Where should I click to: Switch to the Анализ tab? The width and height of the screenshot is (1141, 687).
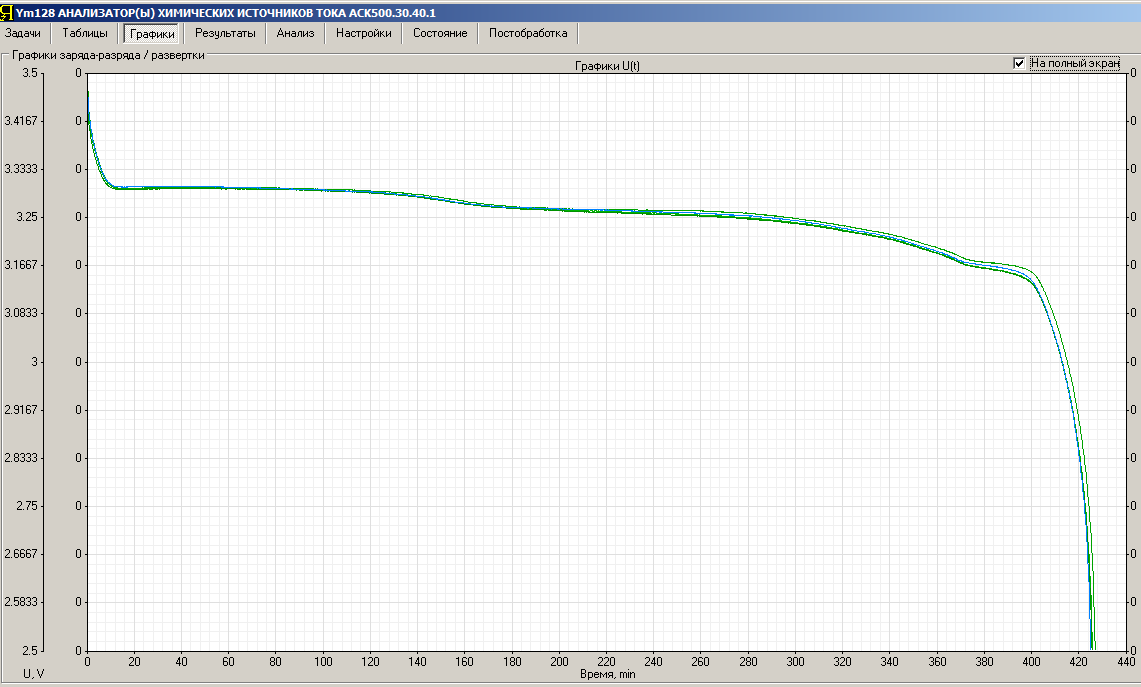click(x=295, y=33)
